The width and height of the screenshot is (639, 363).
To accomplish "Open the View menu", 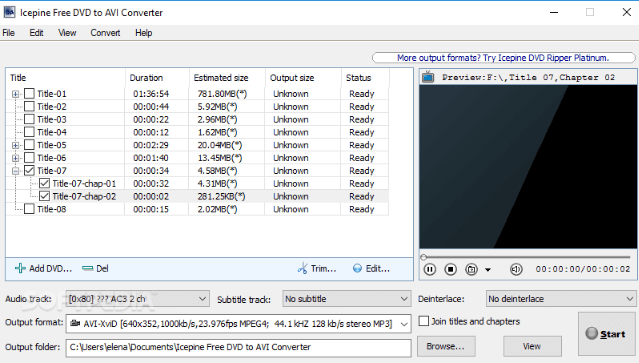I will (x=67, y=33).
